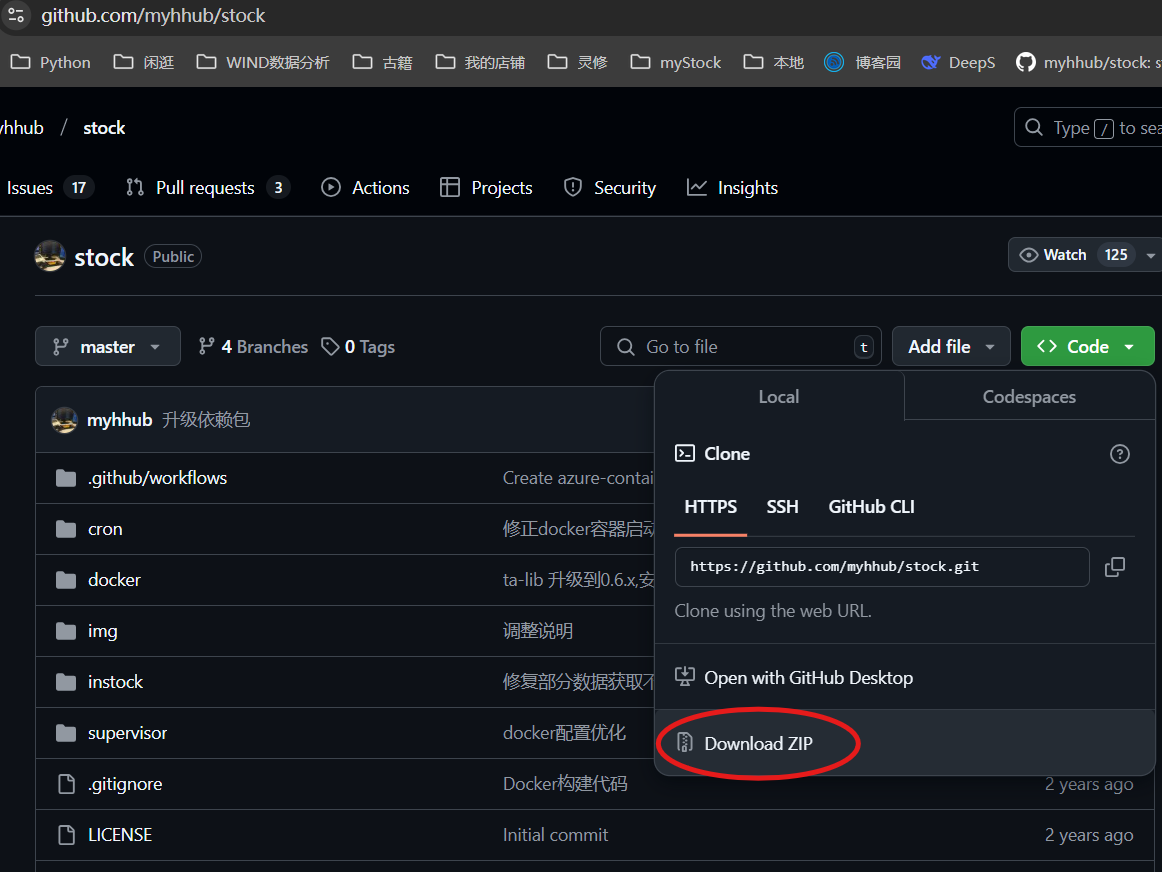Click the repository owner avatar beside stock title
Screen dimensions: 1162x872
click(50, 256)
